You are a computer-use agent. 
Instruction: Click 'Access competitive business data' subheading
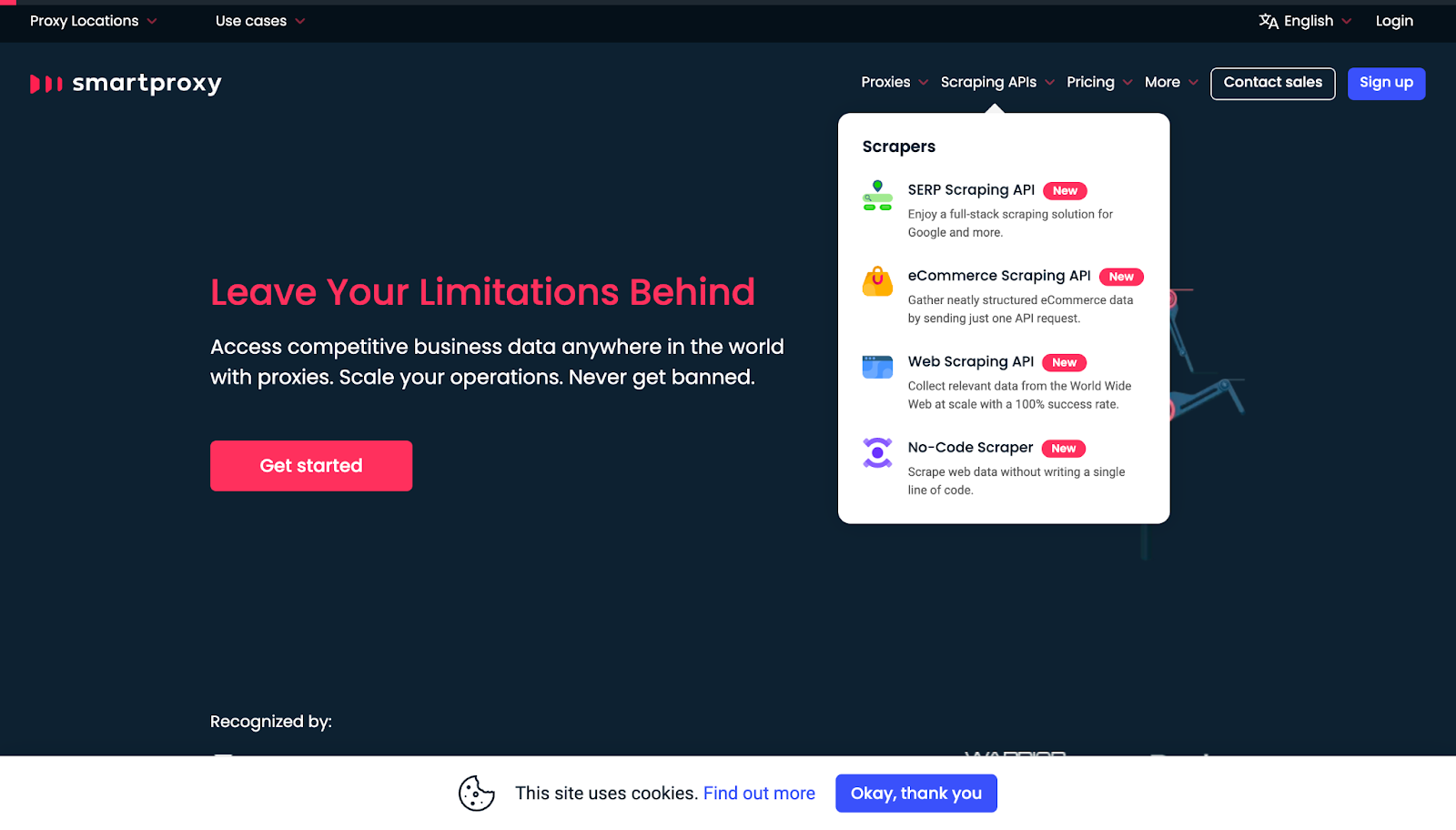pos(497,362)
